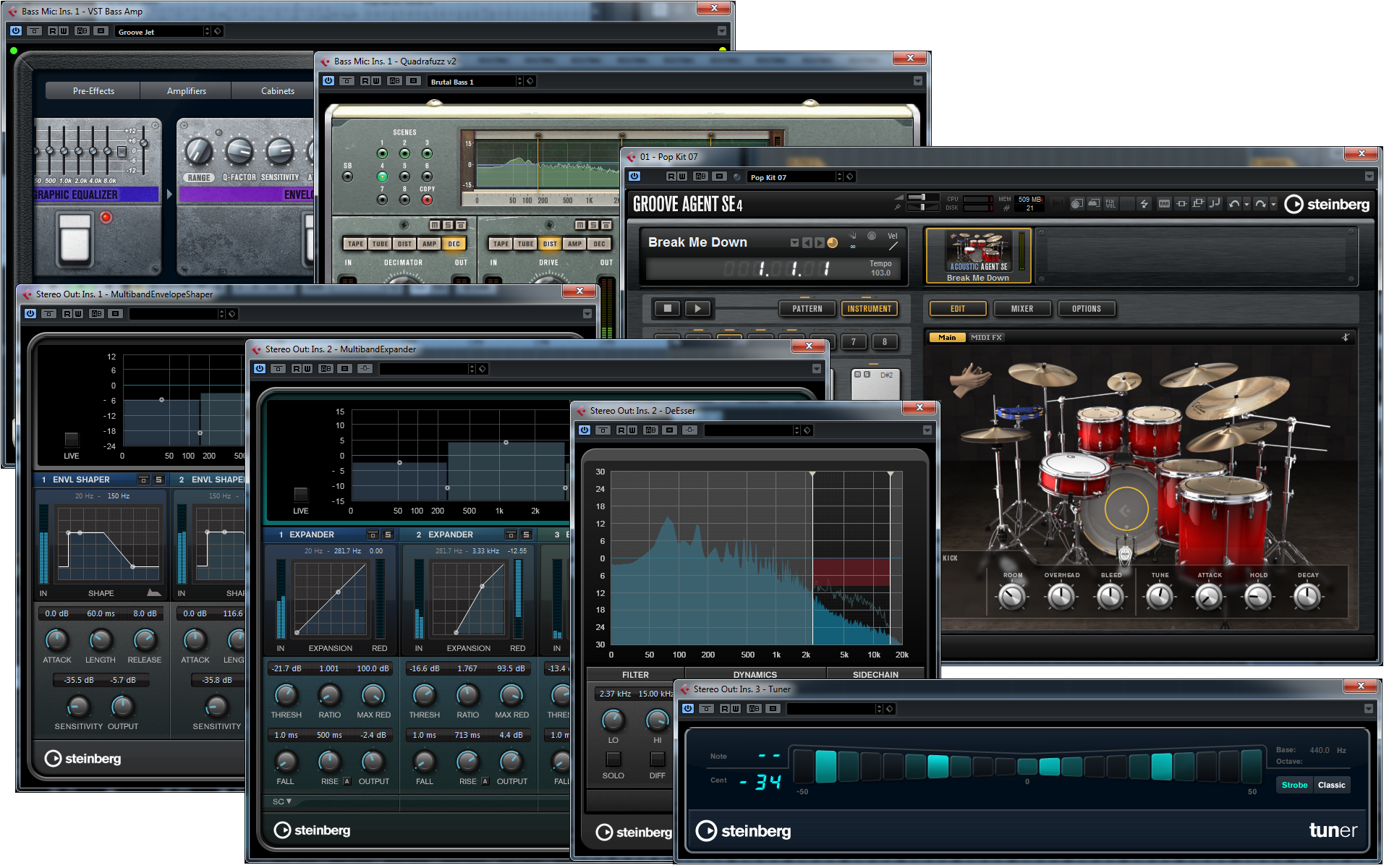Click the bypass icon in VST Bass Amp header
1389x868 pixels.
34,31
